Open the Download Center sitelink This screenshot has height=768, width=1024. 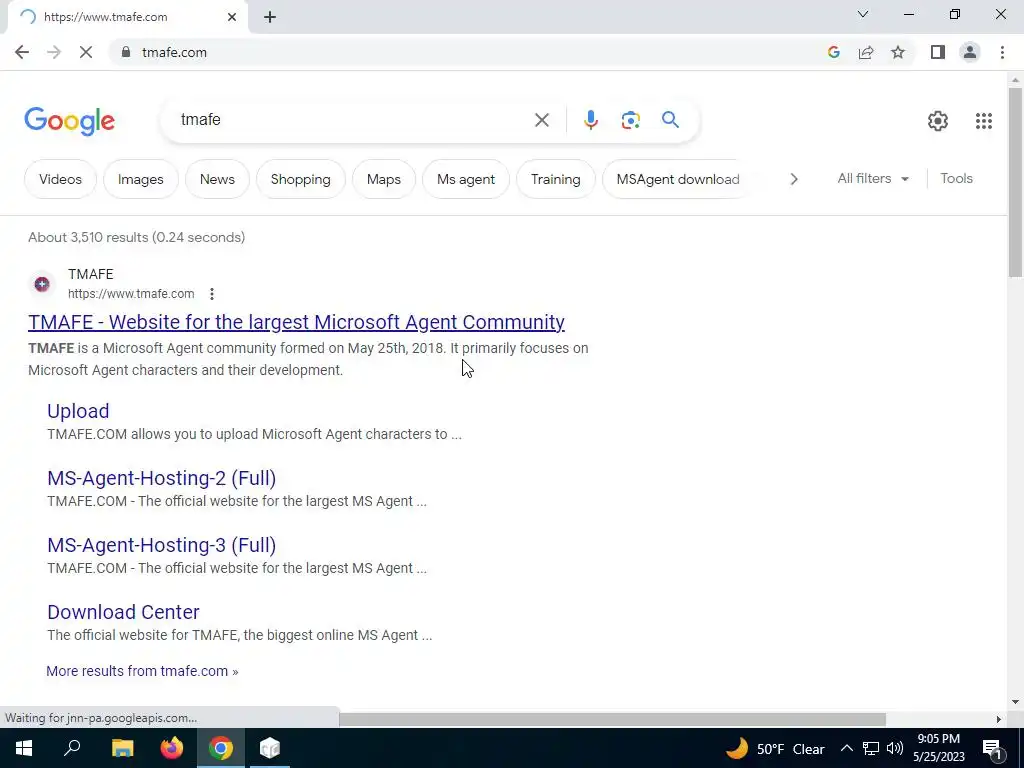123,612
